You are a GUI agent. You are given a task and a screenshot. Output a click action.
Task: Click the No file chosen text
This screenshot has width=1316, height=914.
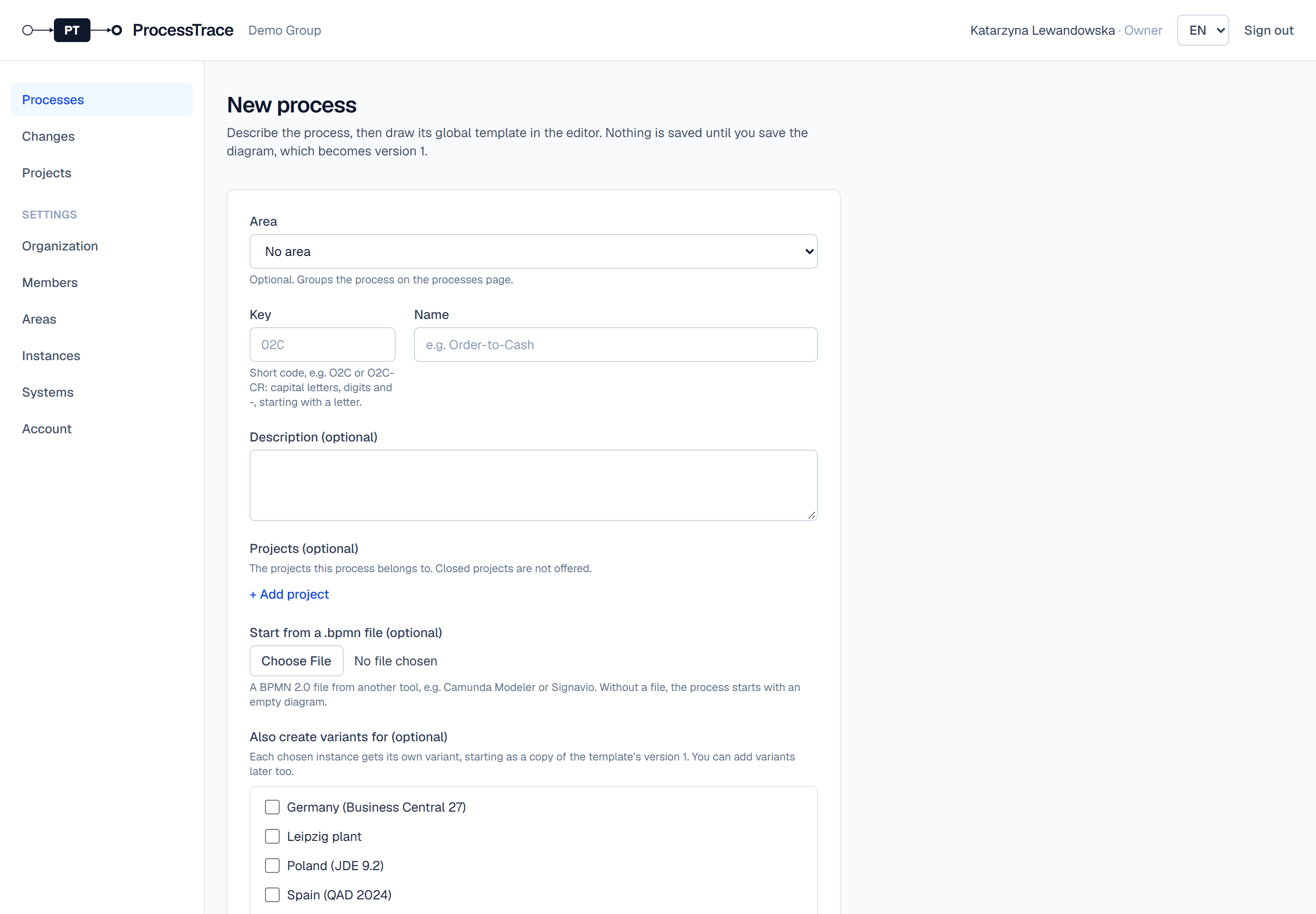click(396, 661)
